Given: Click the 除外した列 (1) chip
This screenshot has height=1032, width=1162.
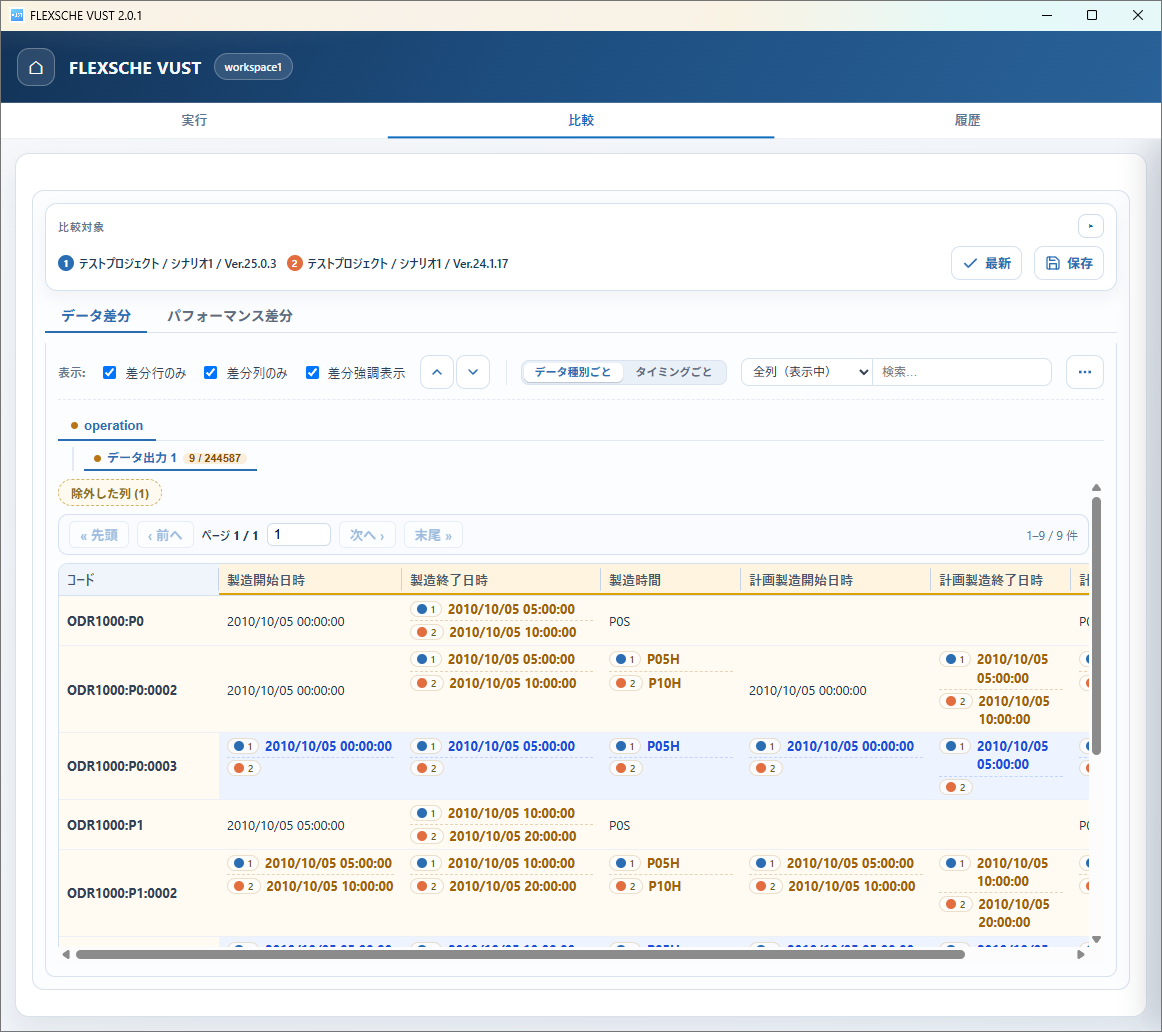Looking at the screenshot, I should tap(110, 493).
